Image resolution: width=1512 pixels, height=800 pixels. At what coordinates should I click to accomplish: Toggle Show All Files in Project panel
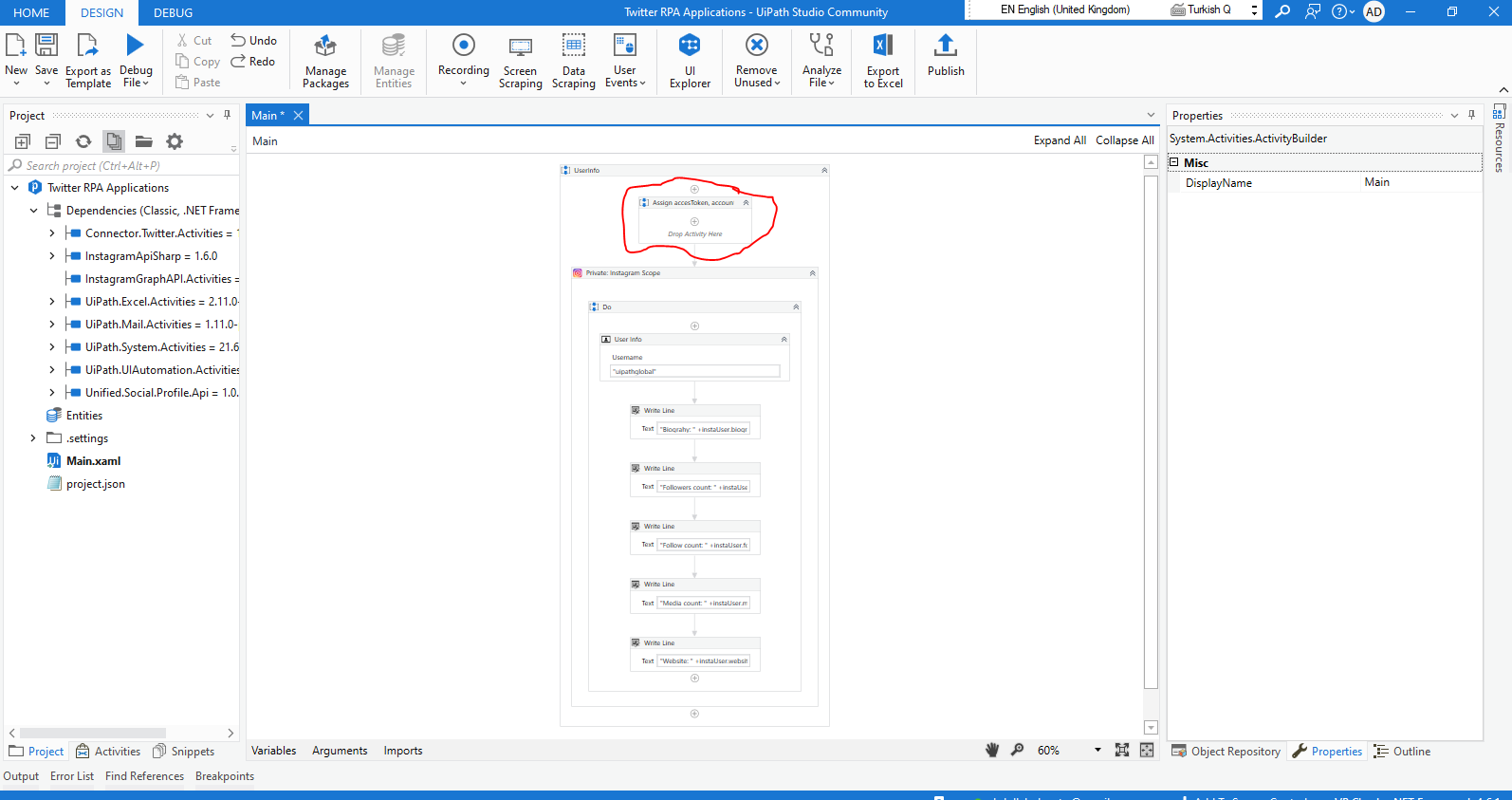(114, 141)
